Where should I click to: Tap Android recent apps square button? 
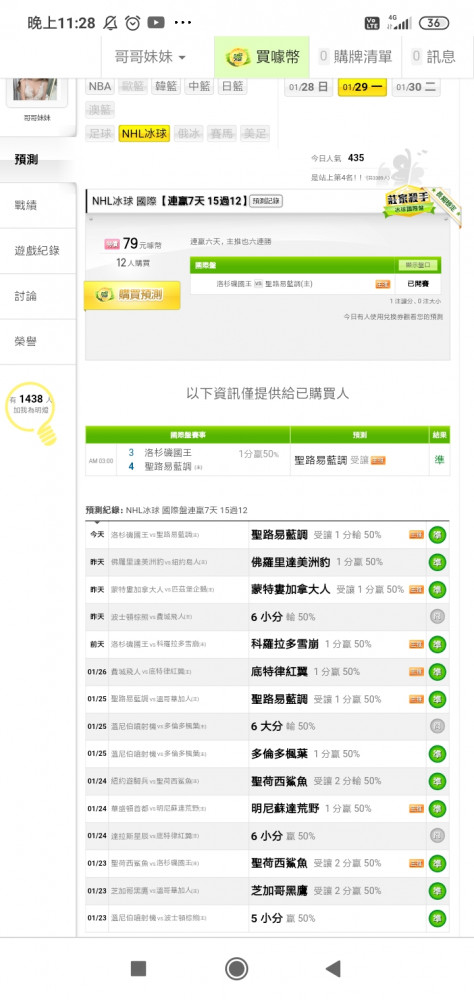tap(138, 969)
